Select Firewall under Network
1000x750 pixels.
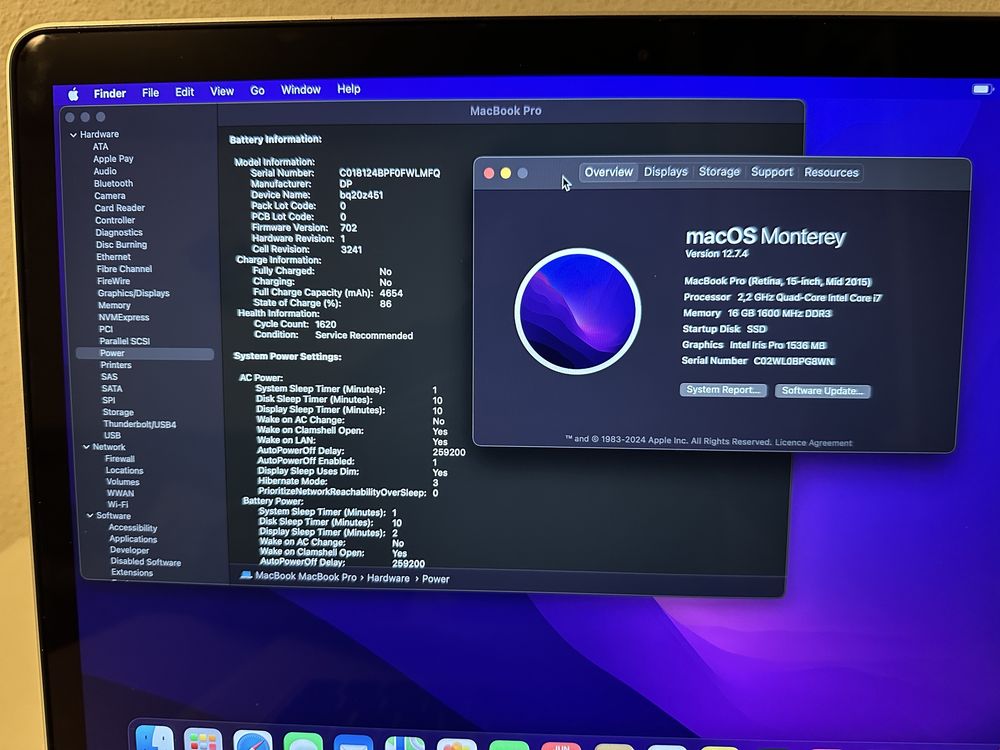(119, 459)
